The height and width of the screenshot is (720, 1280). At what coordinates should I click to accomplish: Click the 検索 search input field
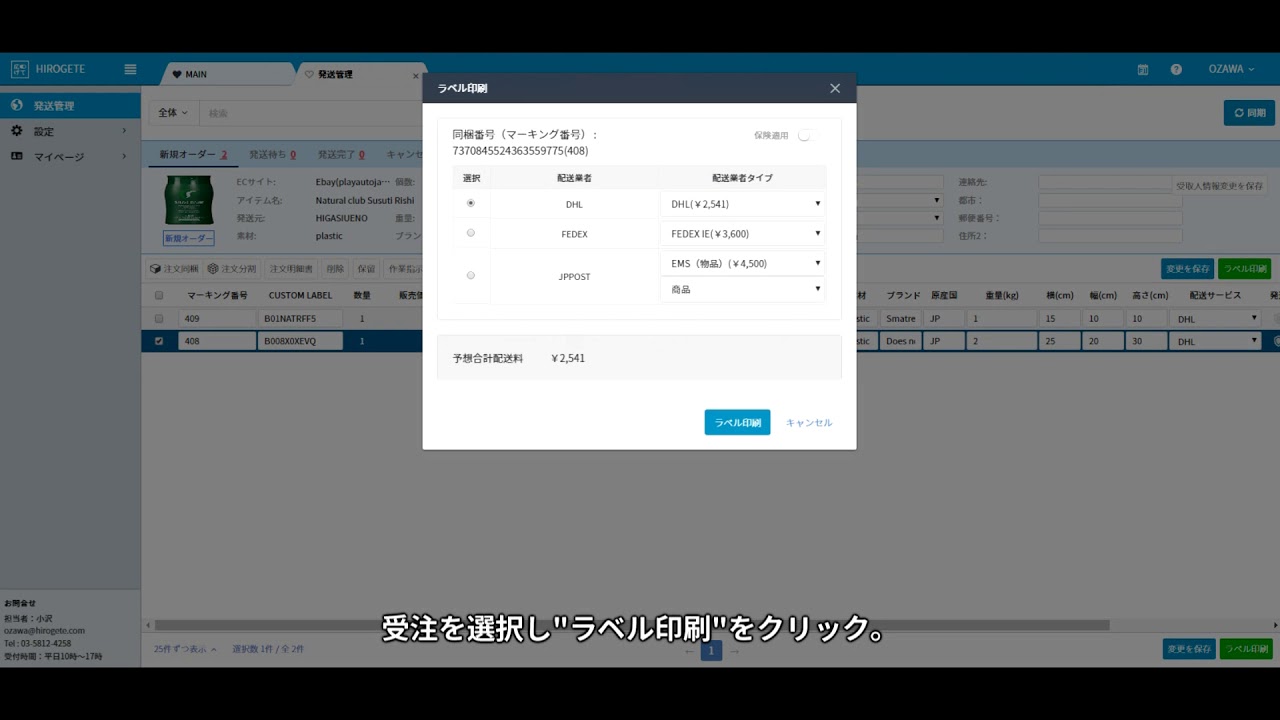point(310,113)
